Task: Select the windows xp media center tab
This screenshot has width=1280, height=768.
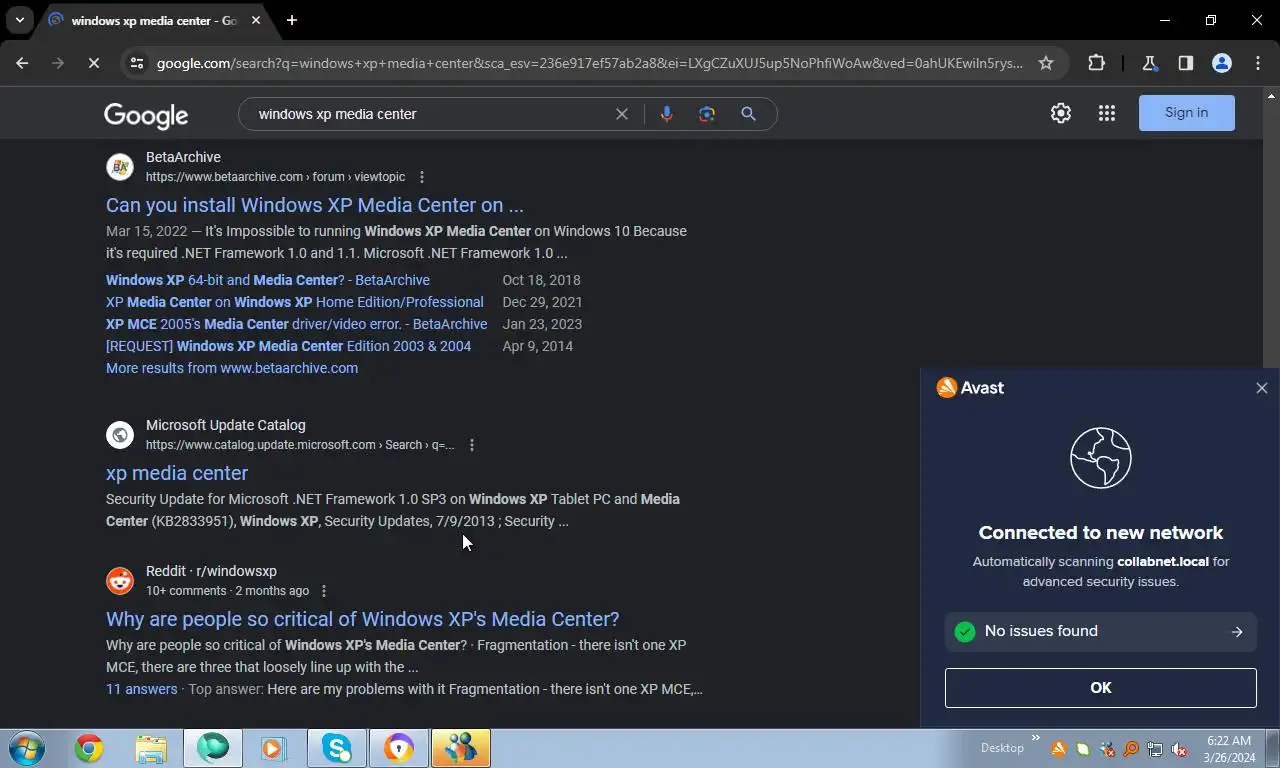Action: point(154,20)
